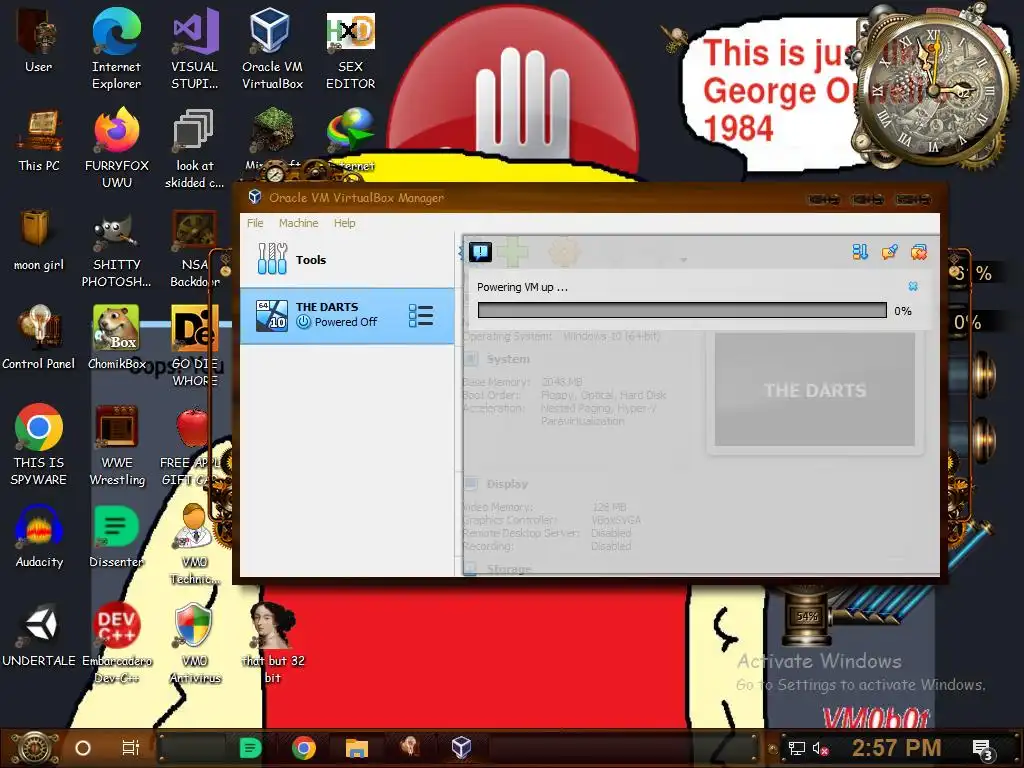Open the Help menu in VirtualBox
This screenshot has height=768, width=1024.
[344, 223]
